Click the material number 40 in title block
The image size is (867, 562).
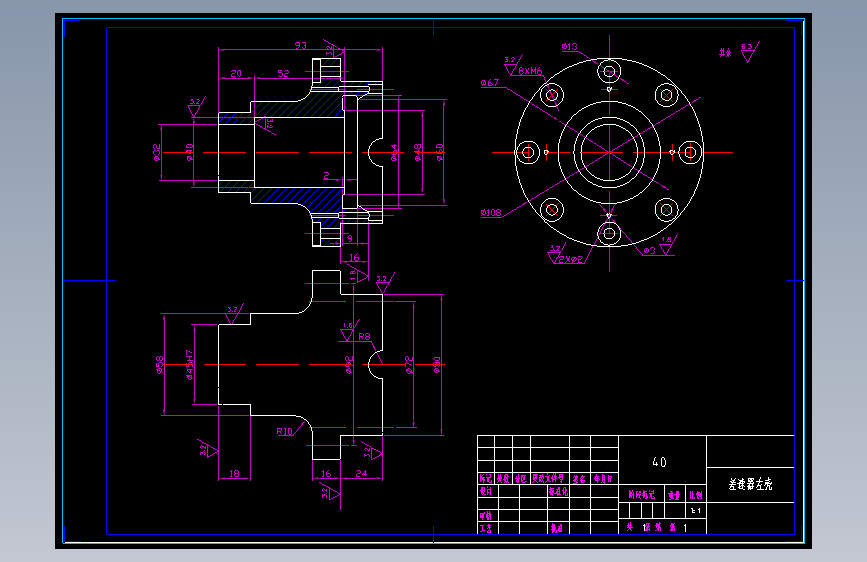tap(659, 462)
